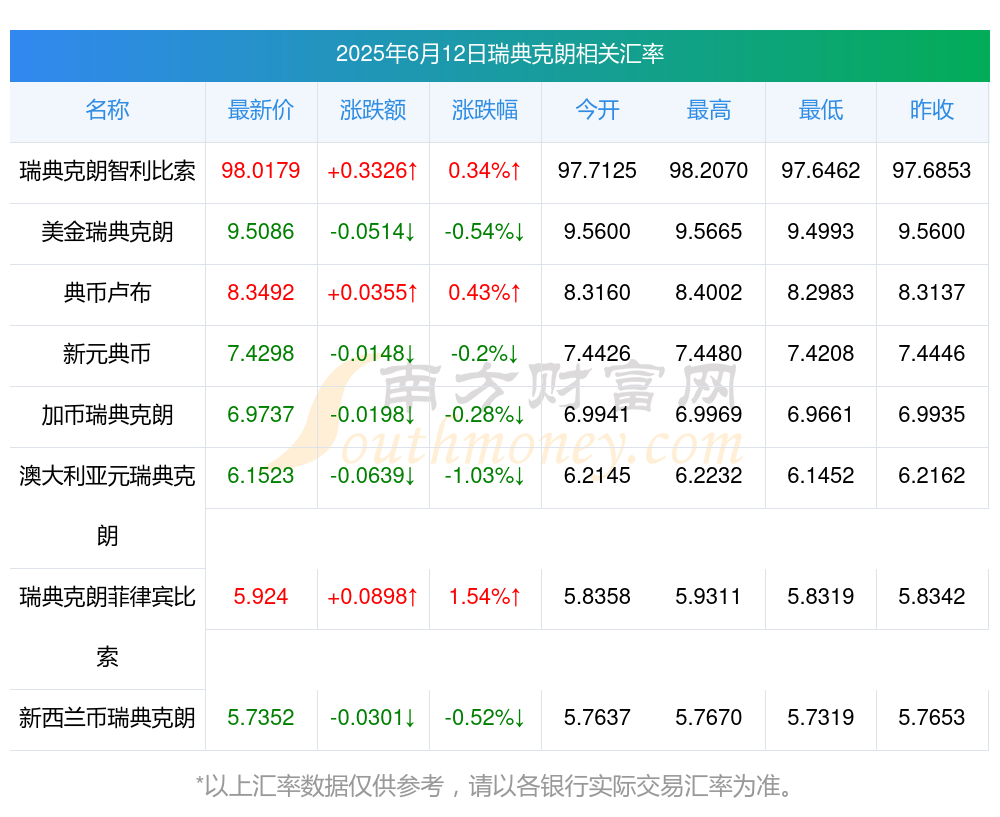Image resolution: width=1000 pixels, height=817 pixels.
Task: Click the 最新价 column header
Action: point(261,110)
